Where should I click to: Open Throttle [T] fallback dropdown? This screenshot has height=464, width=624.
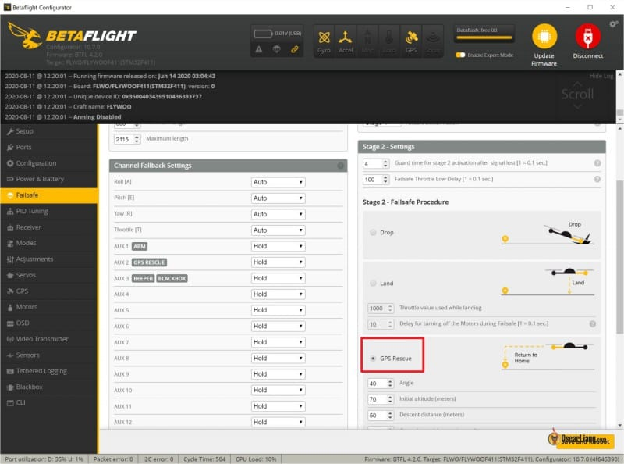278,230
